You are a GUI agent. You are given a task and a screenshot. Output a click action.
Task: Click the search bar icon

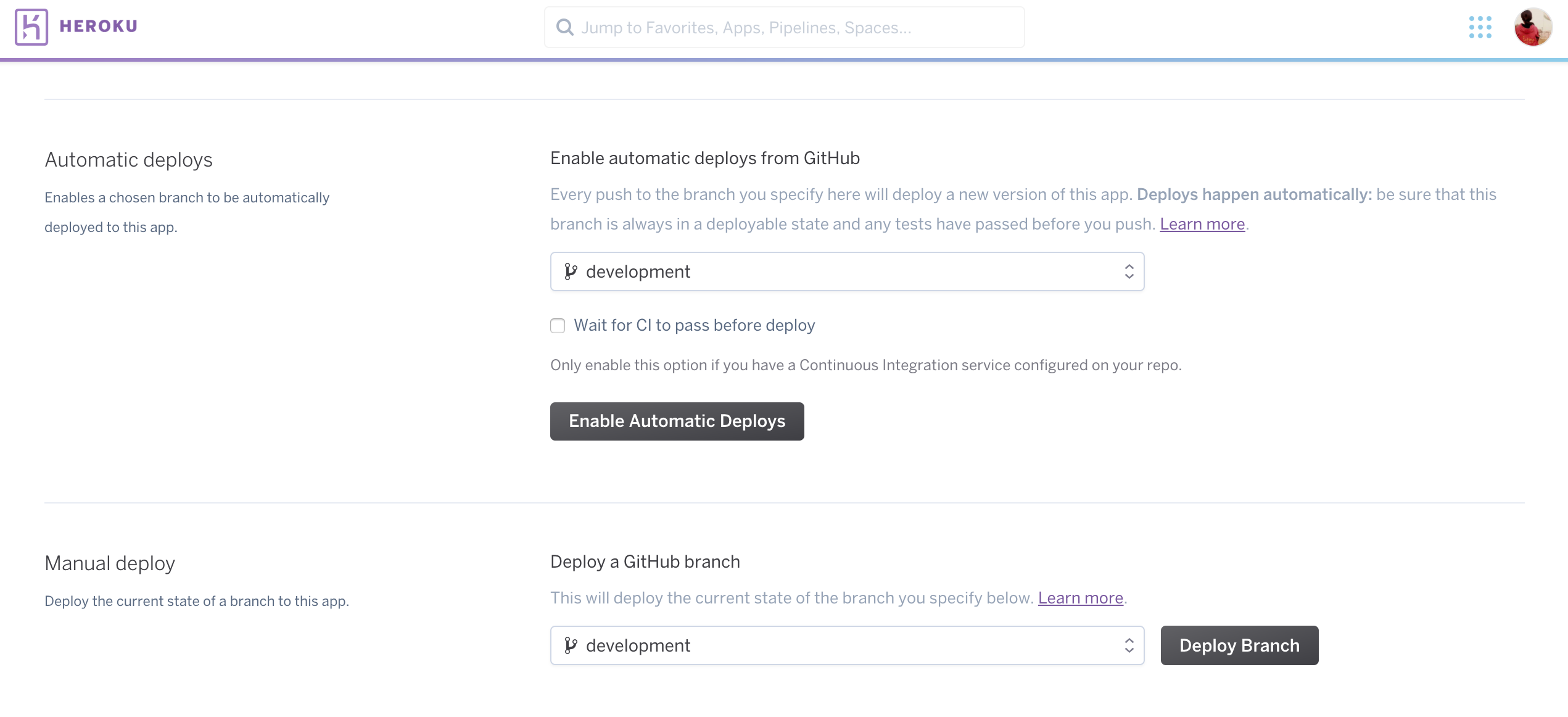[564, 27]
